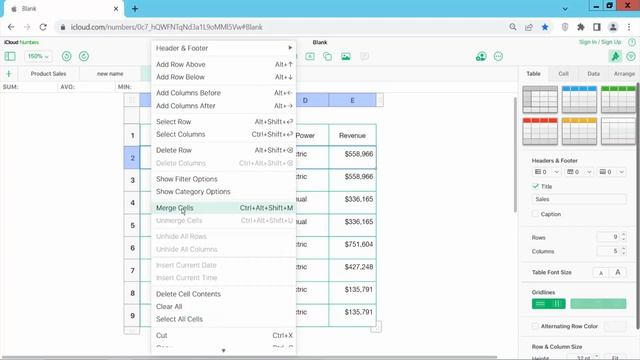The width and height of the screenshot is (640, 360).
Task: Open the collaborate icon
Action: 481,56
